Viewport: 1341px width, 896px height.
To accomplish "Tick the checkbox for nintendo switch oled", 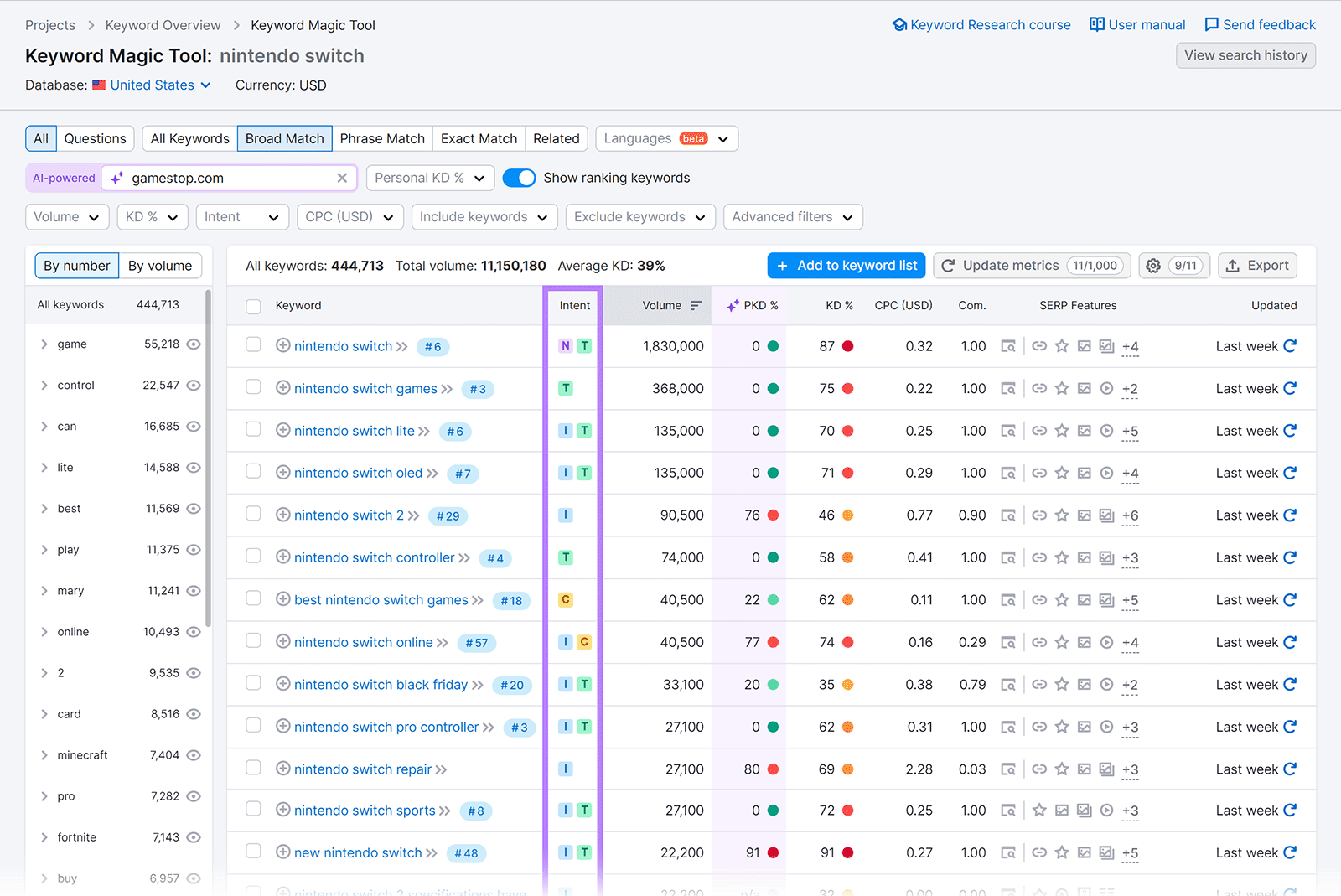I will (253, 473).
